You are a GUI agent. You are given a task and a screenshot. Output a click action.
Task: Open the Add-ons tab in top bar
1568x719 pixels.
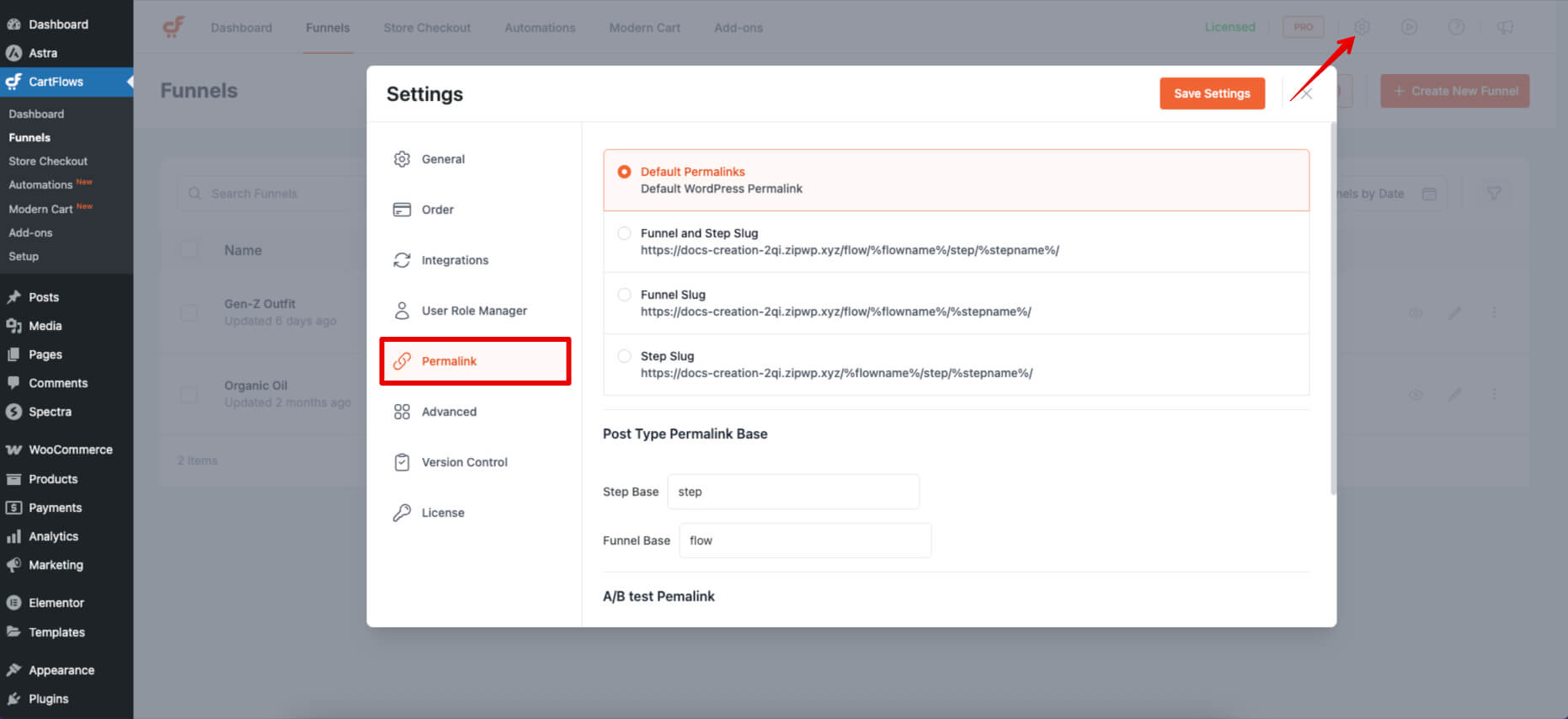[x=739, y=28]
